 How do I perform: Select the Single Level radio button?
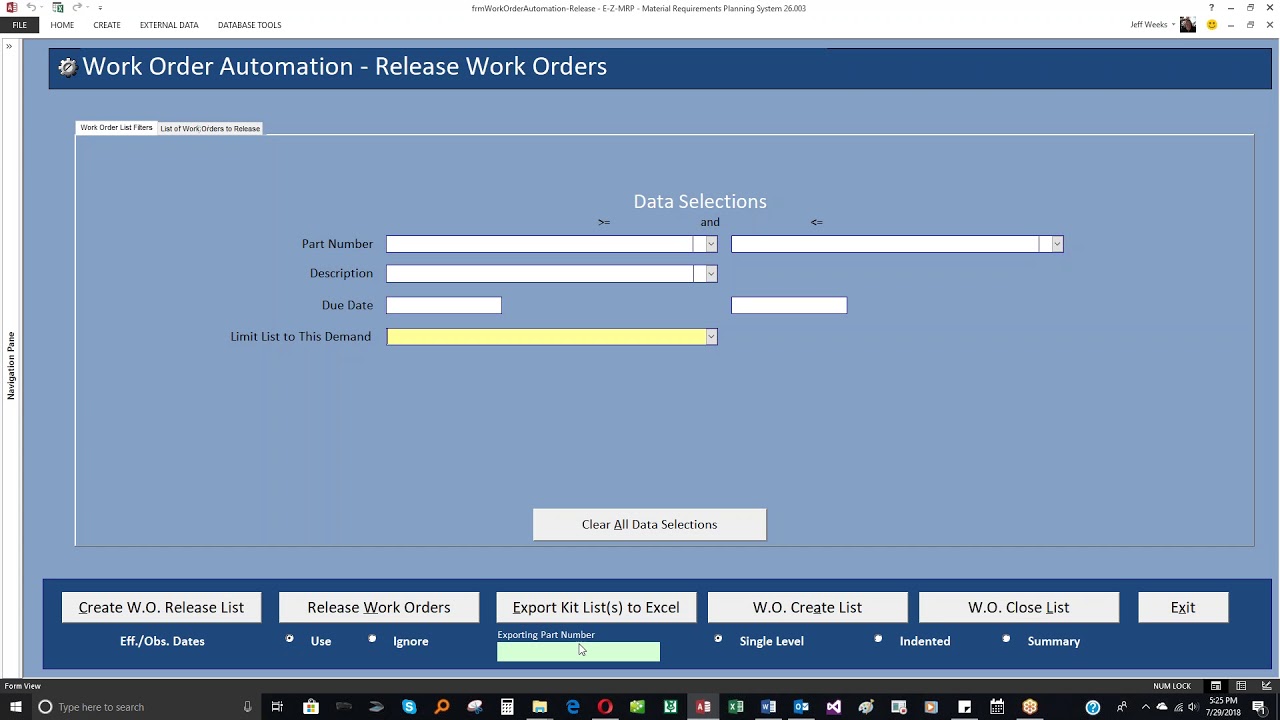click(x=718, y=639)
